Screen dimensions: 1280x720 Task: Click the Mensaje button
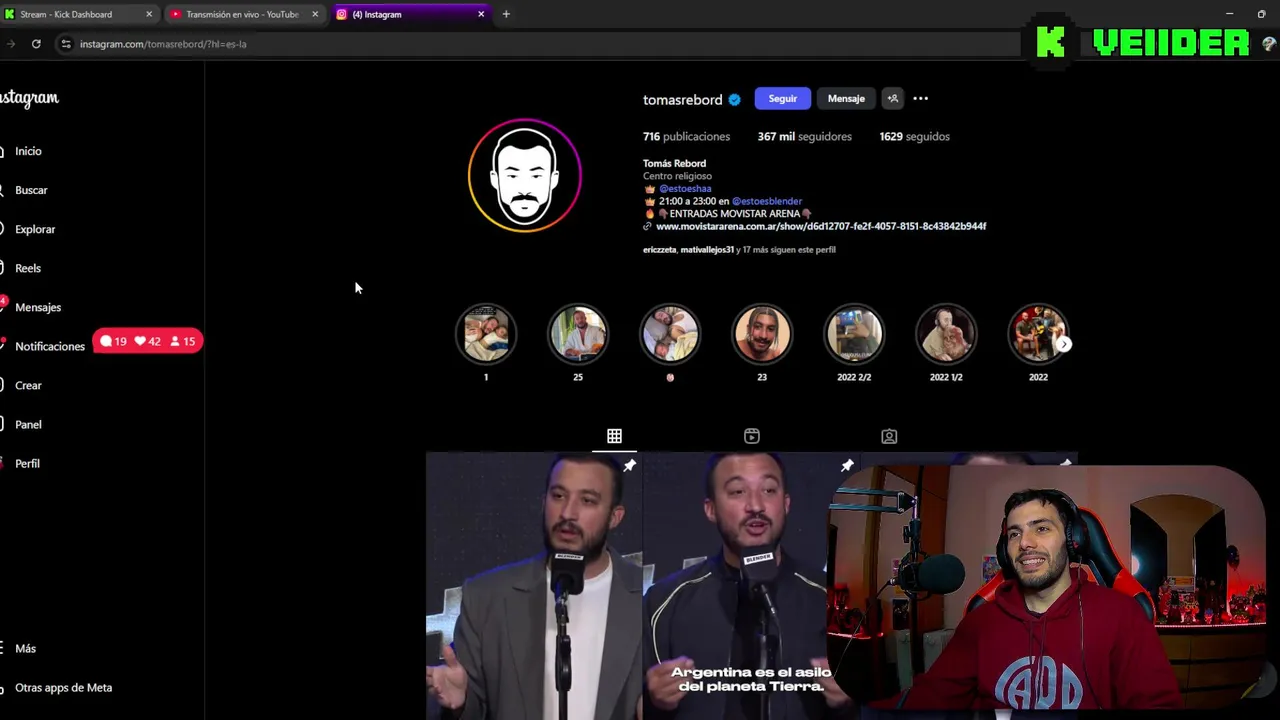click(x=846, y=98)
